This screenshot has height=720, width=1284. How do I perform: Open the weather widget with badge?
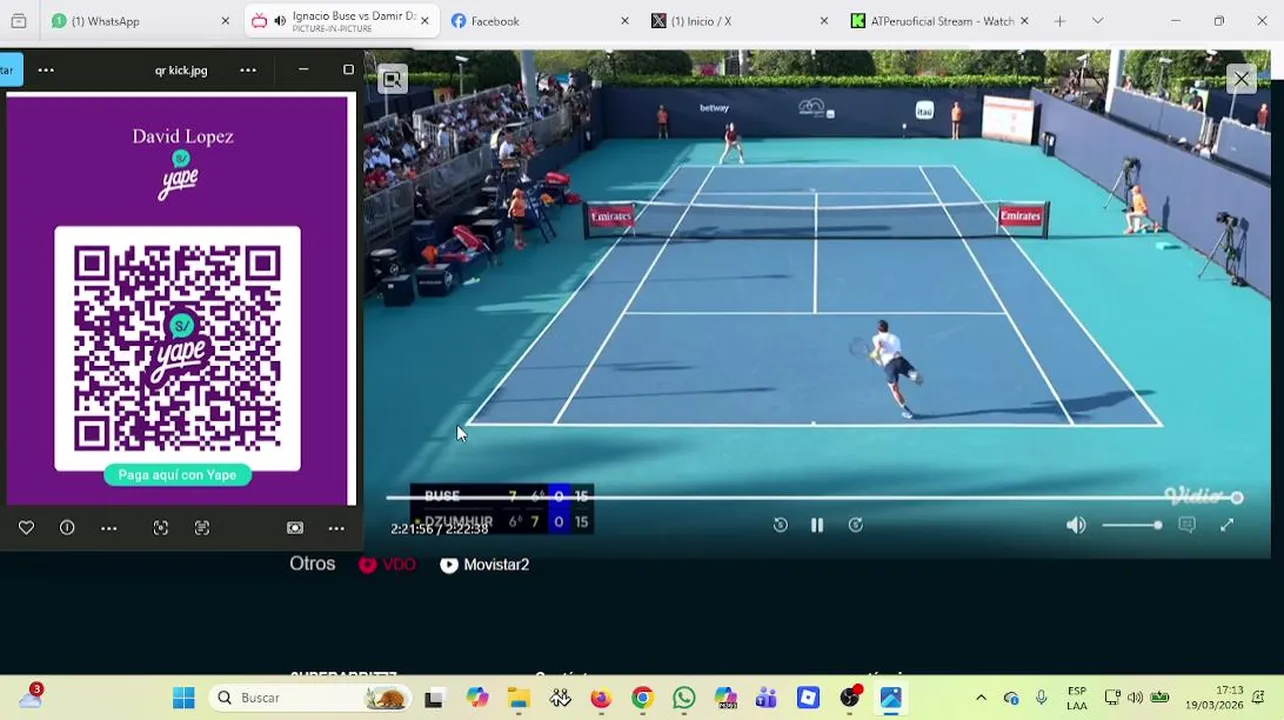(30, 697)
